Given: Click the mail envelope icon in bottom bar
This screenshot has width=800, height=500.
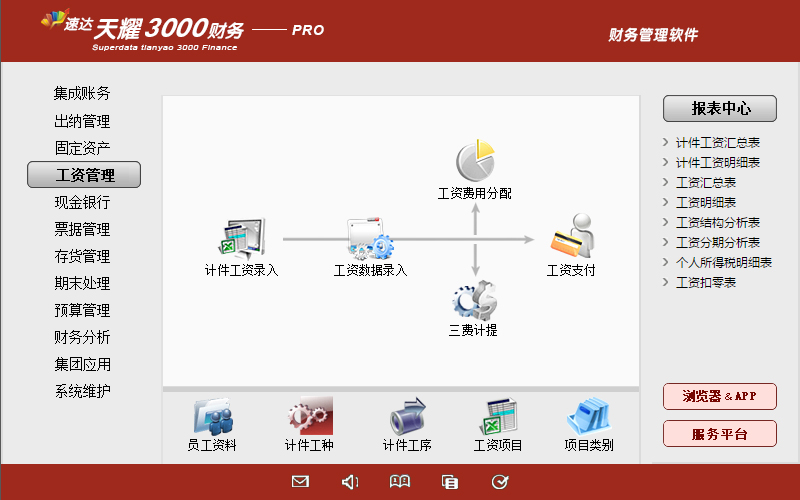Looking at the screenshot, I should click(300, 481).
